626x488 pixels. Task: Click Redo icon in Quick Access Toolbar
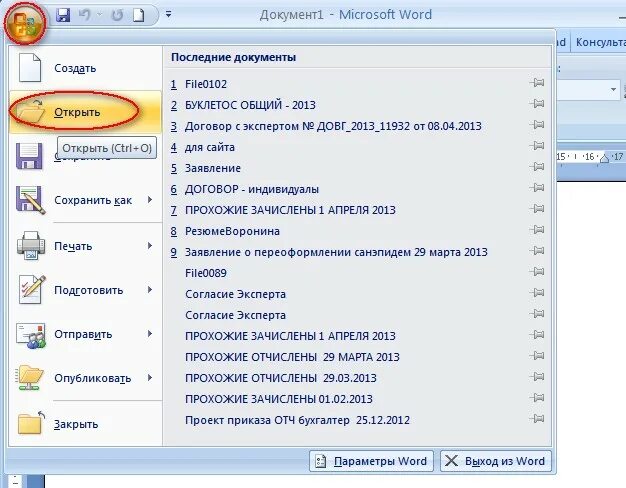[x=117, y=15]
